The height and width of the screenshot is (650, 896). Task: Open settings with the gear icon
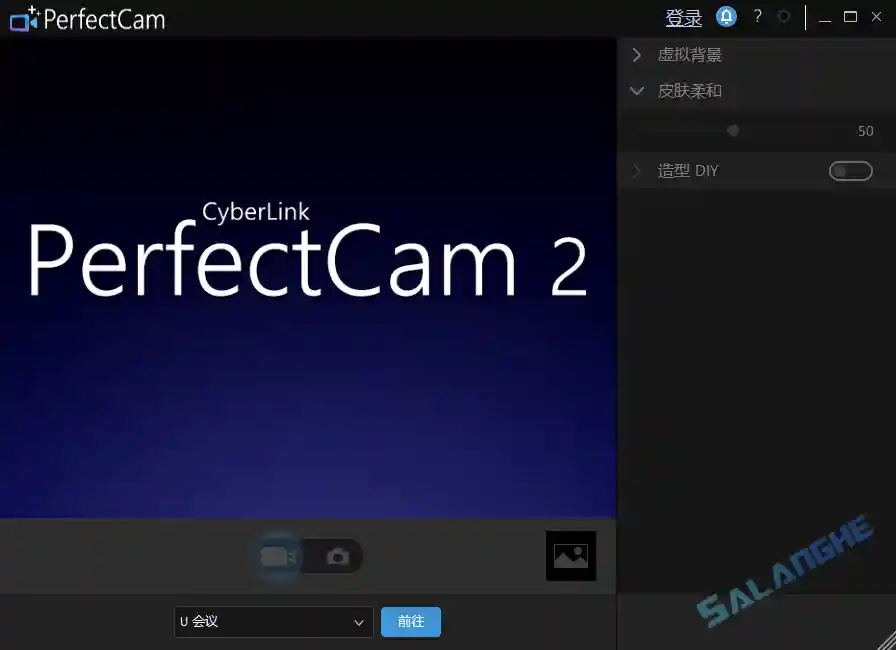pyautogui.click(x=784, y=16)
